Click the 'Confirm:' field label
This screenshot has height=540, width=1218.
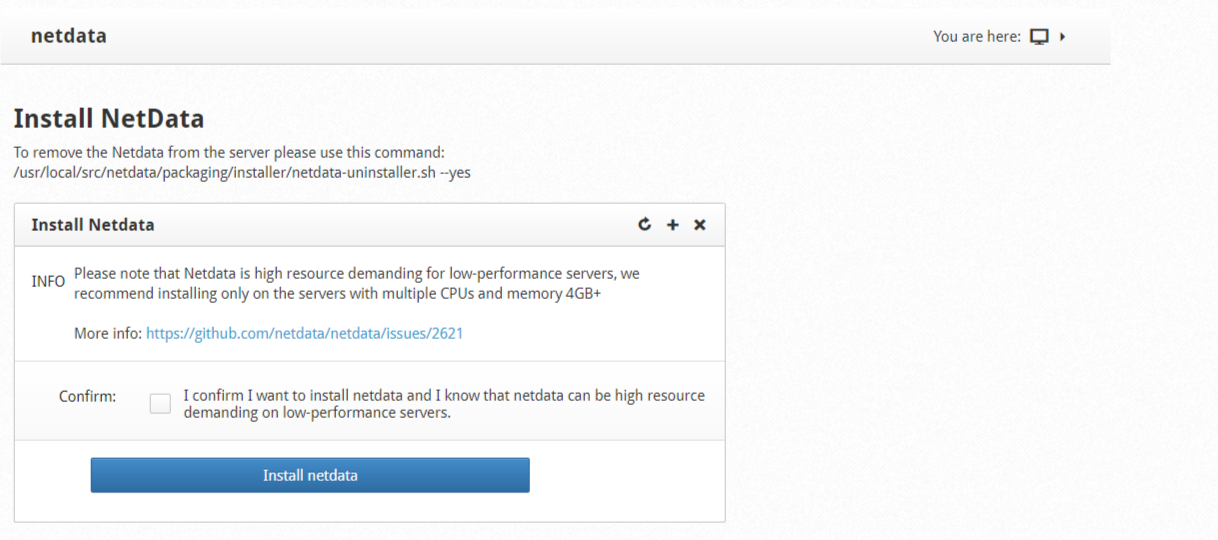pos(87,396)
